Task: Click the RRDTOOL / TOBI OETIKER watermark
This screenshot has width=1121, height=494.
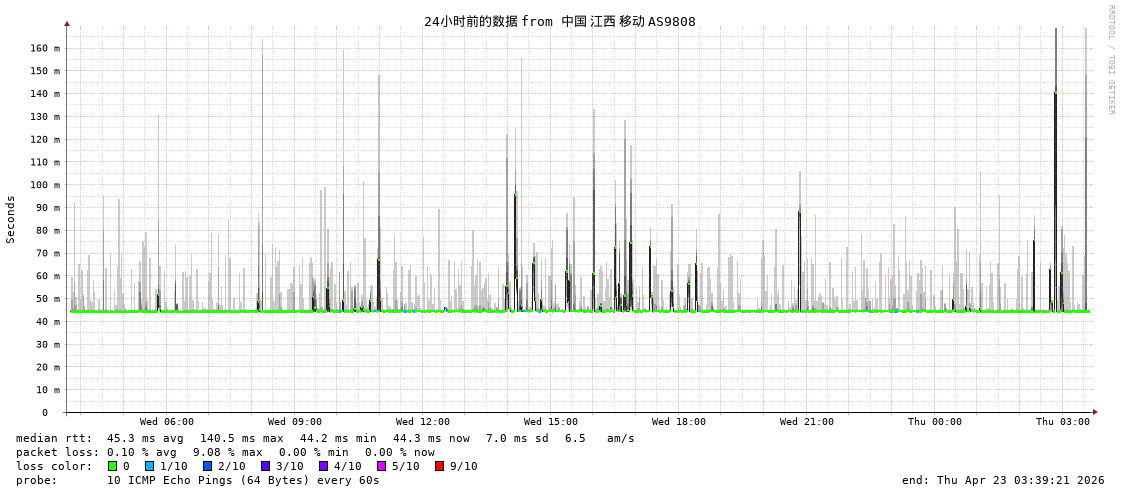Action: 1110,59
